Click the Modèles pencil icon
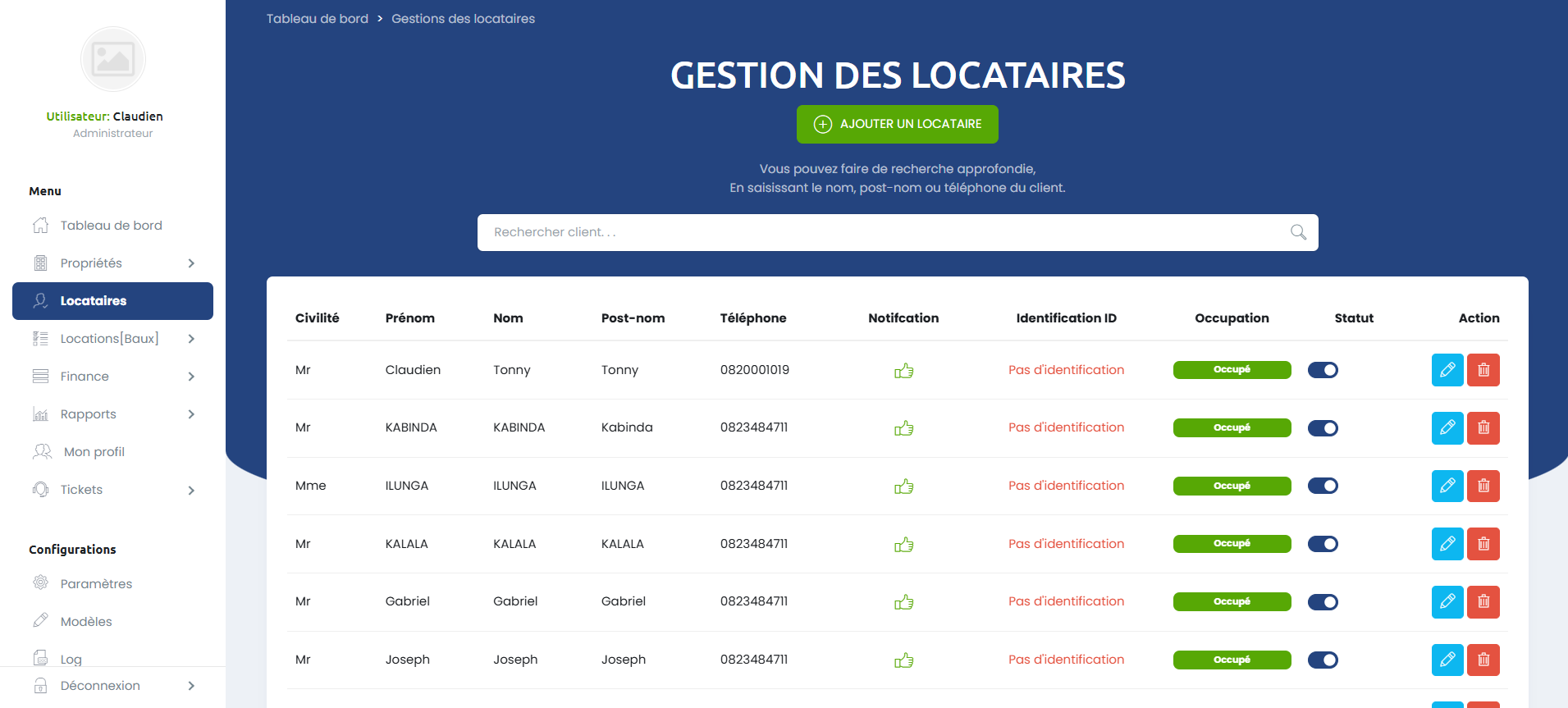The width and height of the screenshot is (1568, 708). click(40, 620)
